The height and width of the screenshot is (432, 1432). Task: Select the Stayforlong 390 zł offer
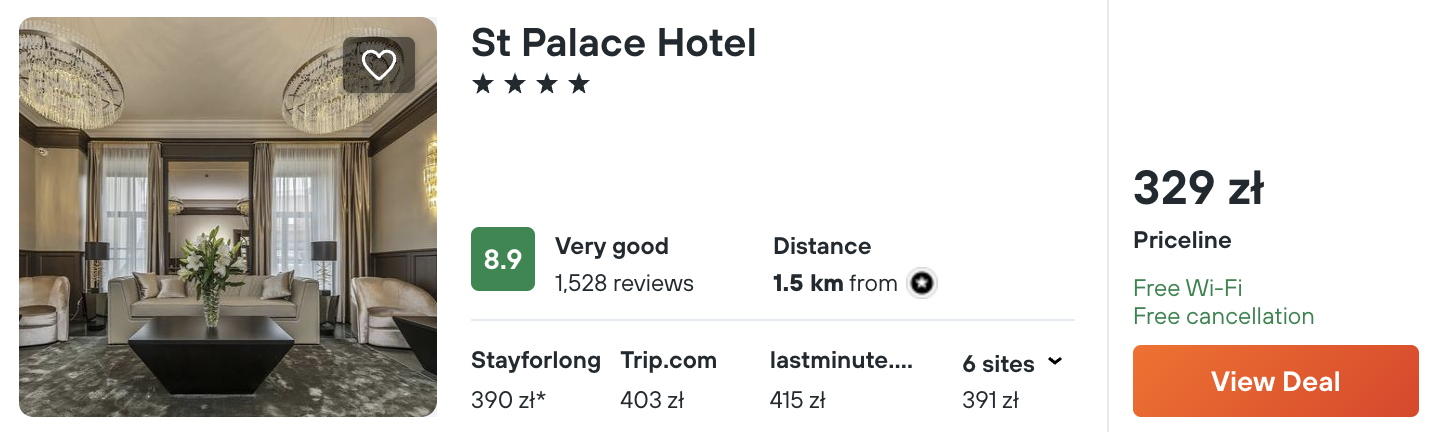[x=536, y=381]
